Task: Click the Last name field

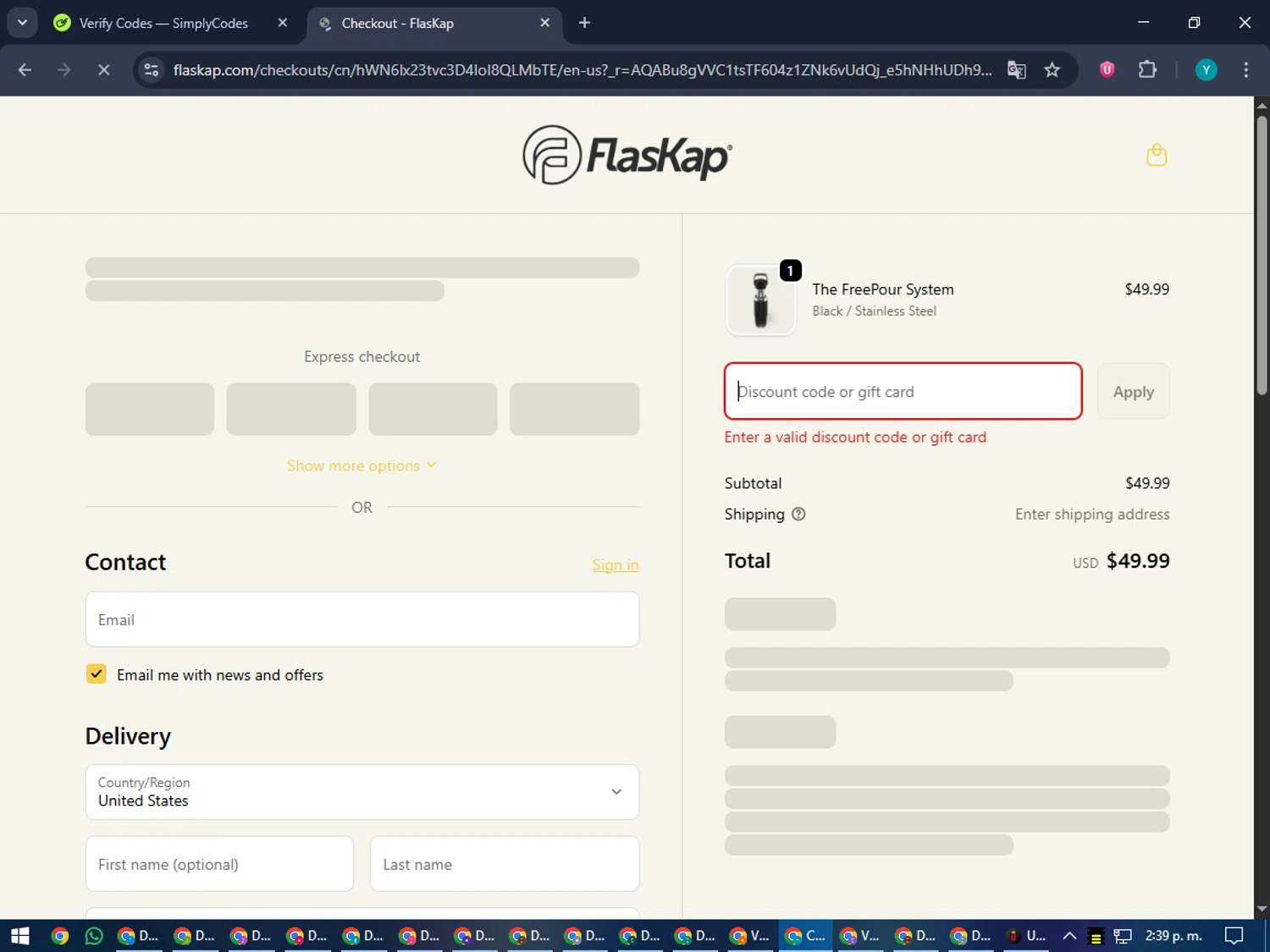Action: [x=505, y=864]
